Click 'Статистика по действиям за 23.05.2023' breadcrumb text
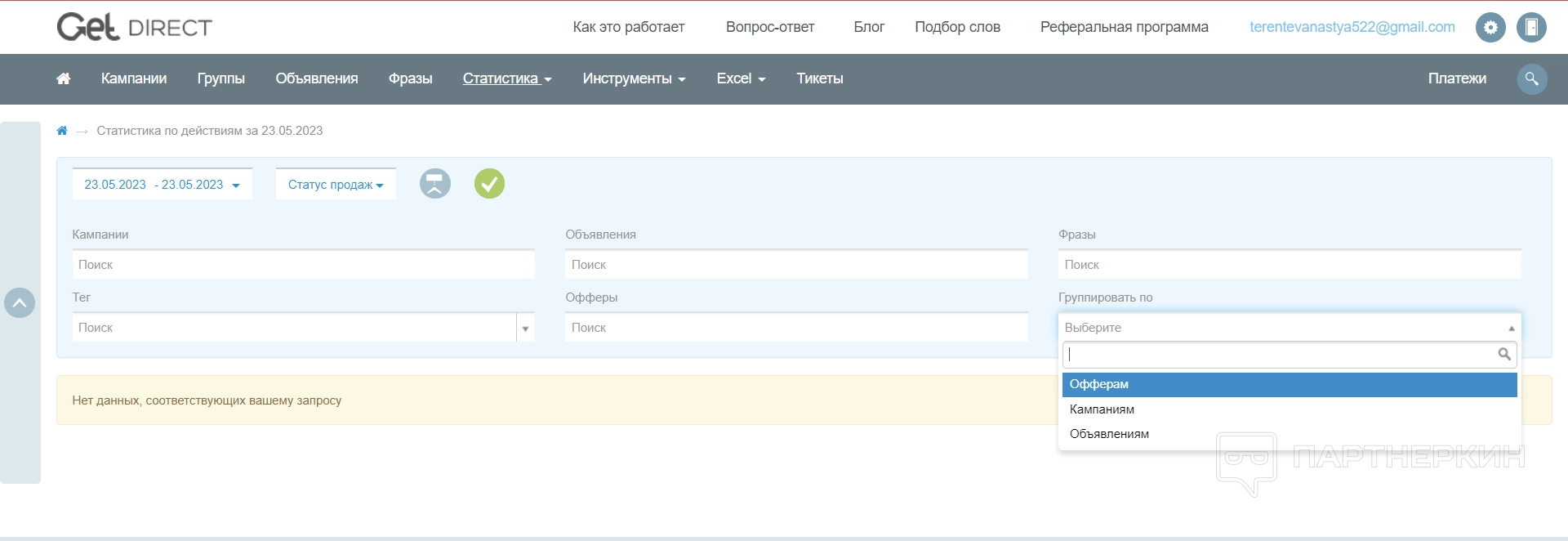Image resolution: width=1568 pixels, height=541 pixels. pyautogui.click(x=210, y=131)
